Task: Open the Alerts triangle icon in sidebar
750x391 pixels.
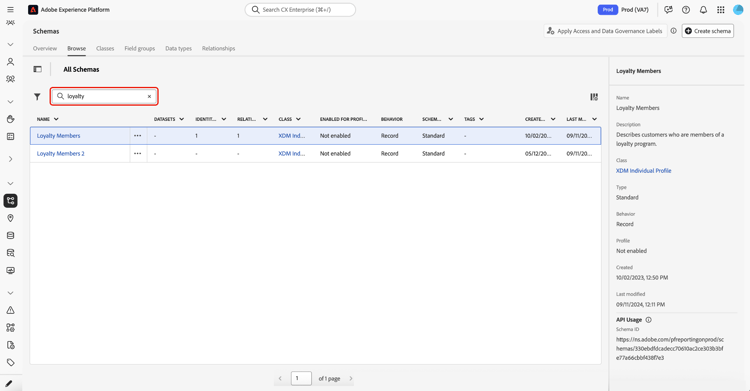Action: [10, 310]
